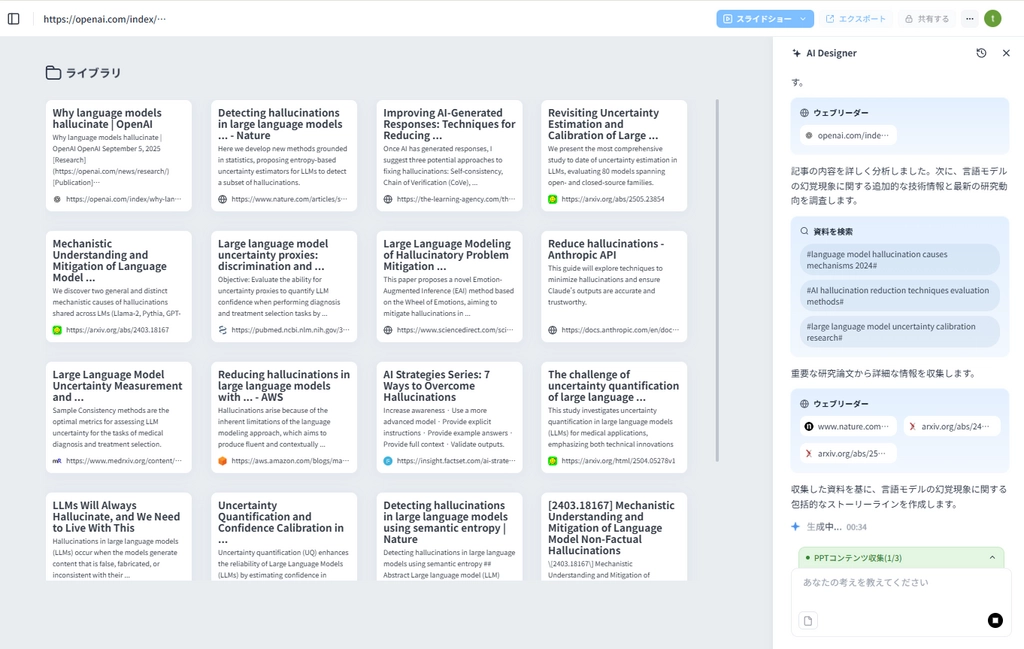Click the '#language model hallucination causes' search tag
The height and width of the screenshot is (649, 1024).
[899, 260]
